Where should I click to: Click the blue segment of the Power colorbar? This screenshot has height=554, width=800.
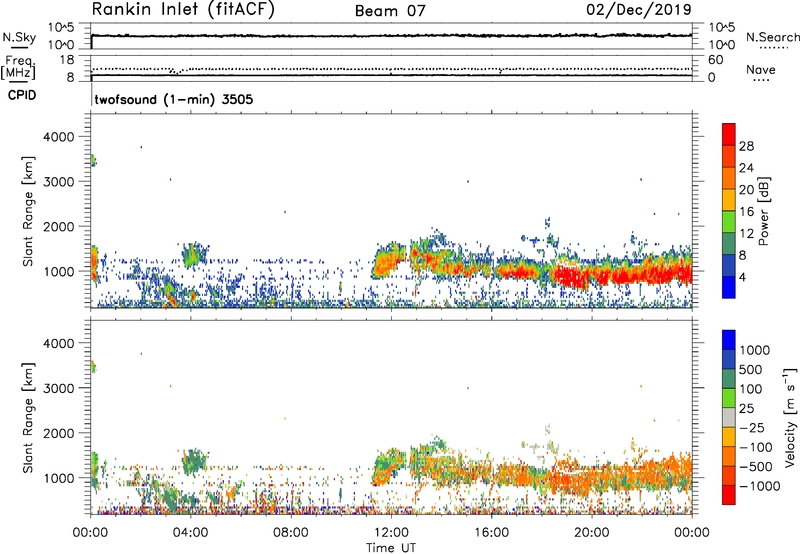coord(729,287)
